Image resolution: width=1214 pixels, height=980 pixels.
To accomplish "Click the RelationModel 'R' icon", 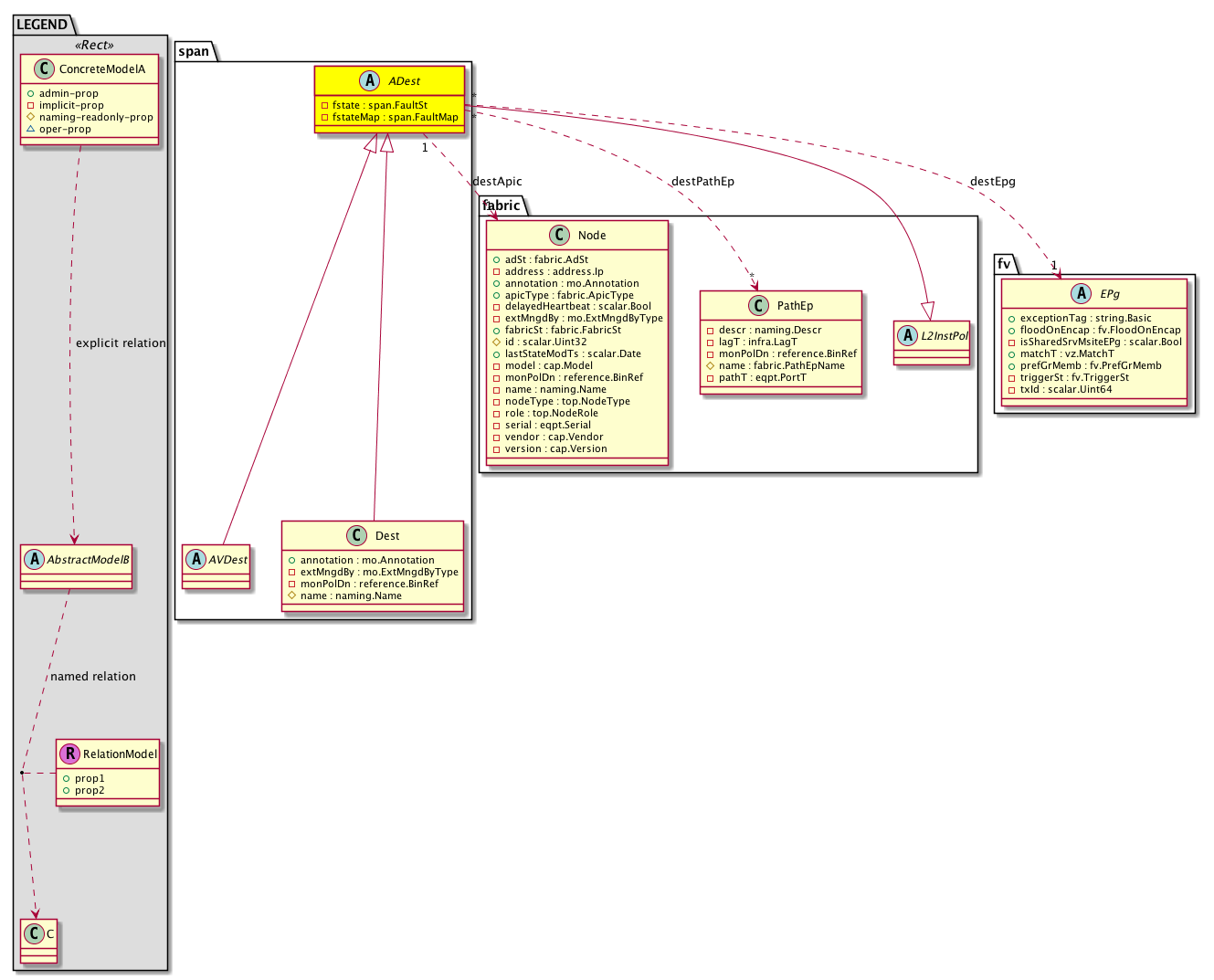I will [x=69, y=754].
